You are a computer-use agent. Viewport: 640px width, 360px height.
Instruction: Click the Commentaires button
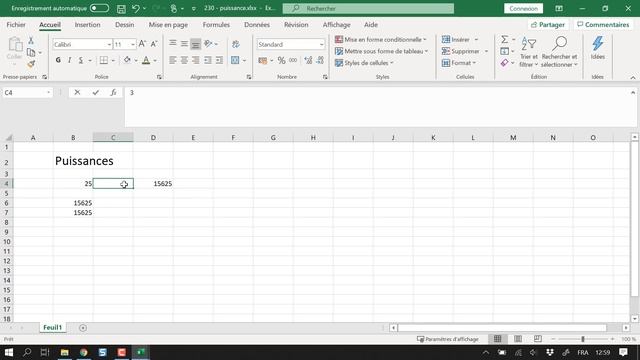pyautogui.click(x=603, y=25)
